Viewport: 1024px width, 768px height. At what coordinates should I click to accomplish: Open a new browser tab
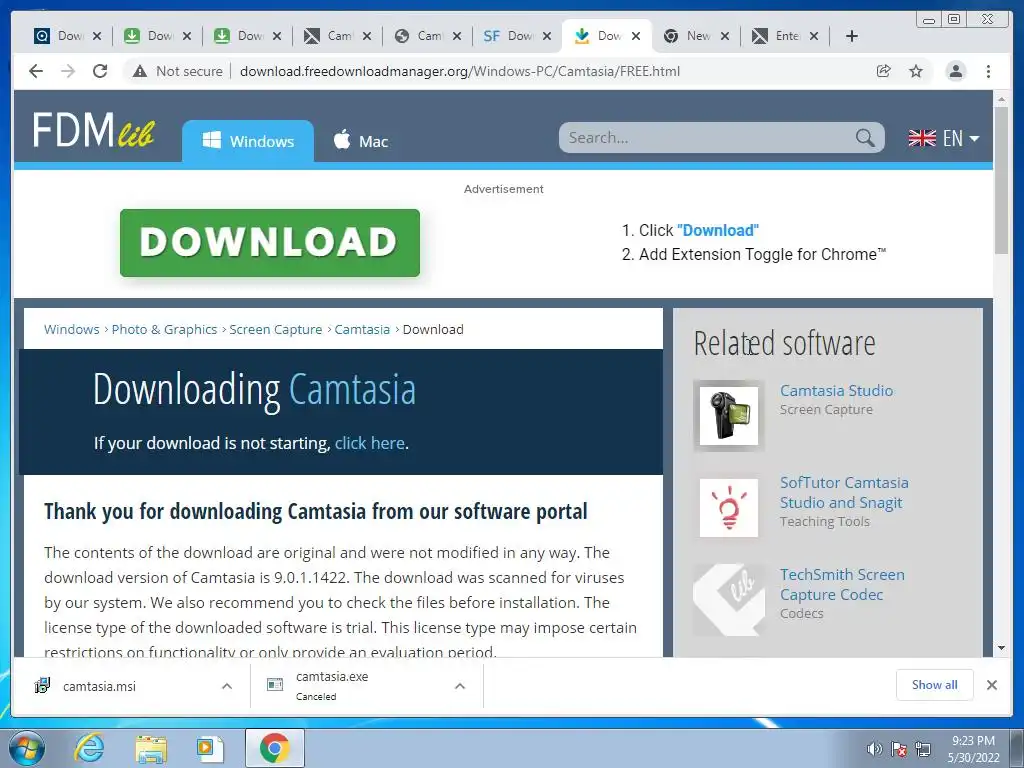click(852, 36)
